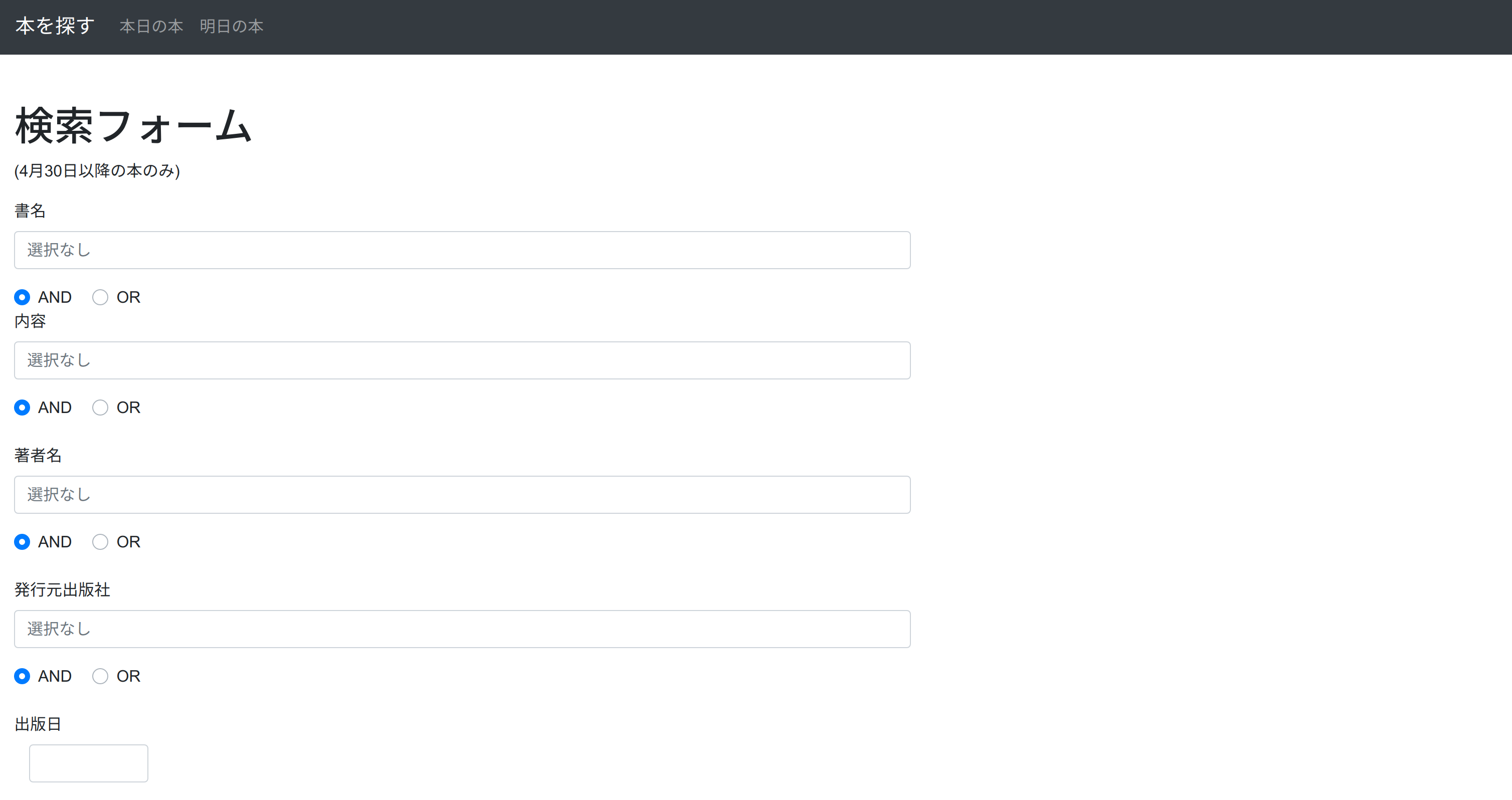Click the 発行元出版社 input field
The image size is (1512, 800).
[462, 629]
